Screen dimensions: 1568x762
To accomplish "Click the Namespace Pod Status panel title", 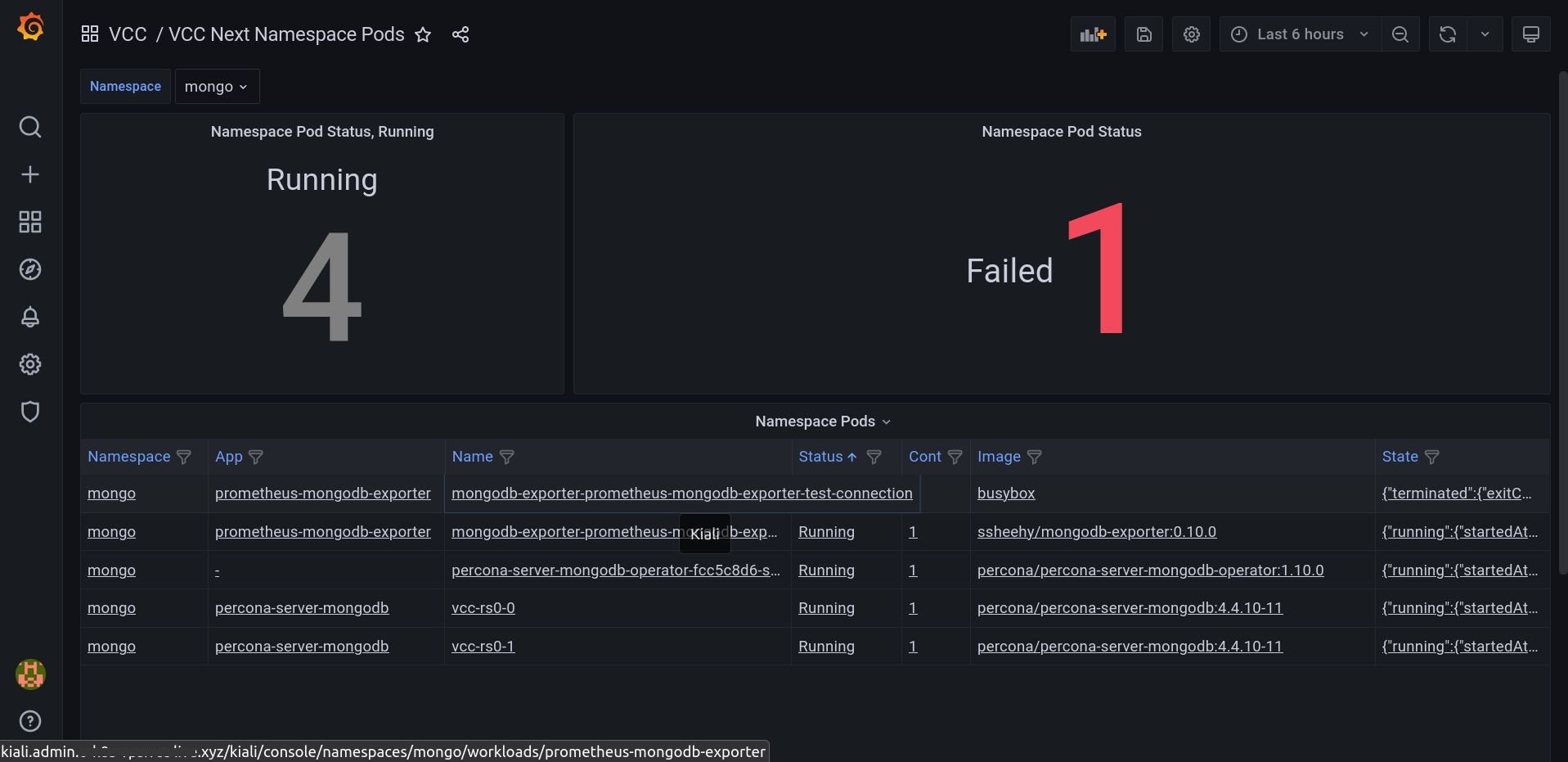I will (x=1062, y=132).
